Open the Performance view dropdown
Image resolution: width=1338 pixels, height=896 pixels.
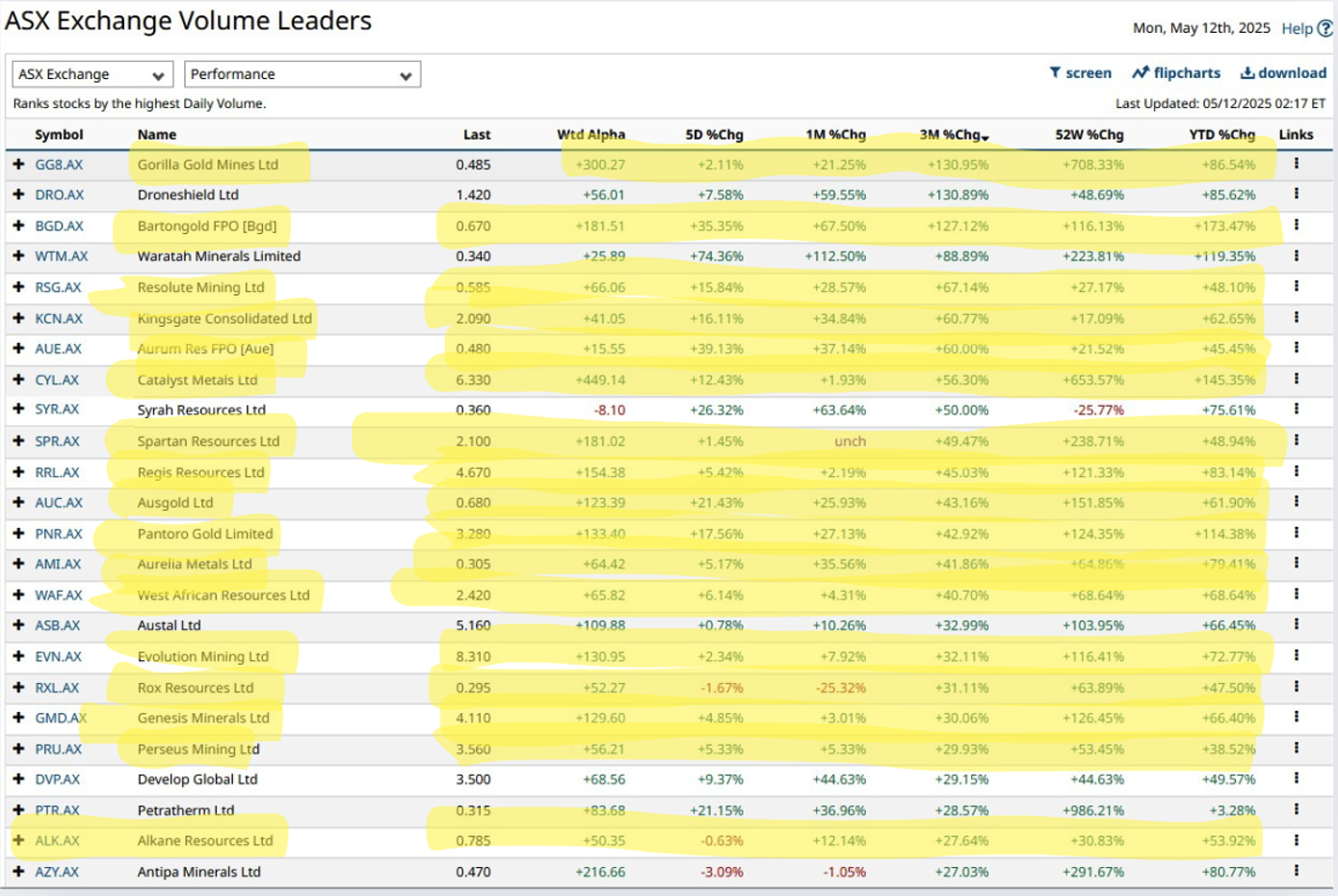click(302, 74)
